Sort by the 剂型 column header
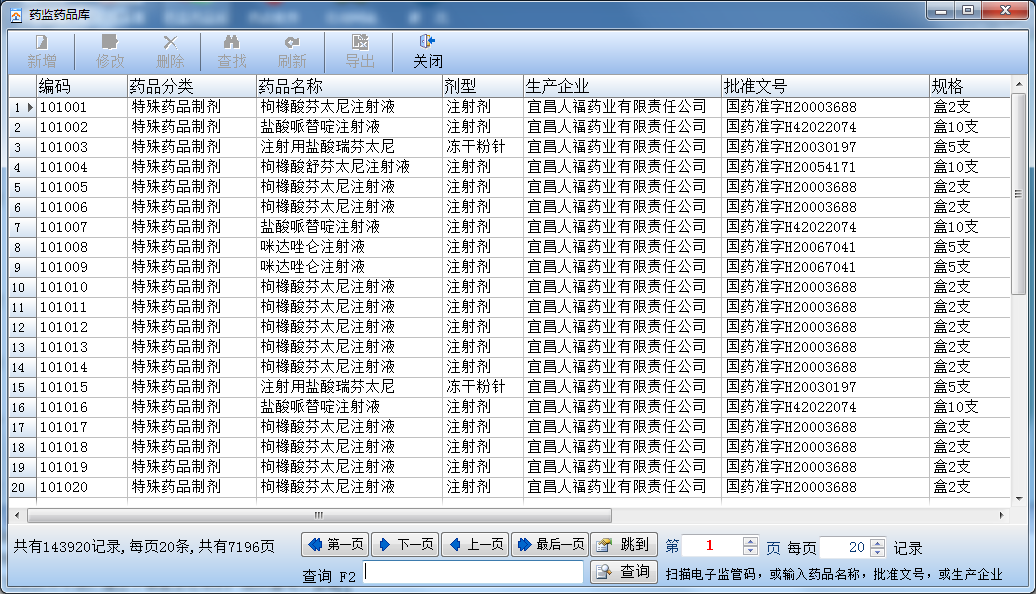This screenshot has width=1036, height=594. (482, 87)
